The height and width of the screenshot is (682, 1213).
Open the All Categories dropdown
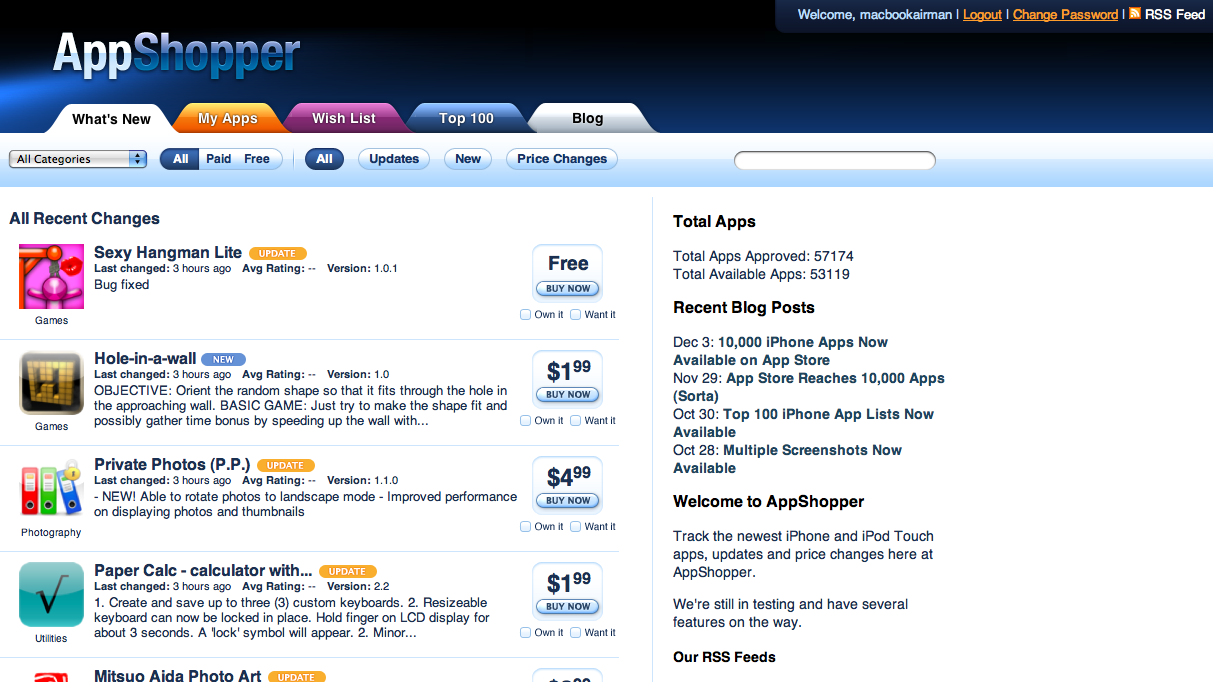(x=78, y=159)
